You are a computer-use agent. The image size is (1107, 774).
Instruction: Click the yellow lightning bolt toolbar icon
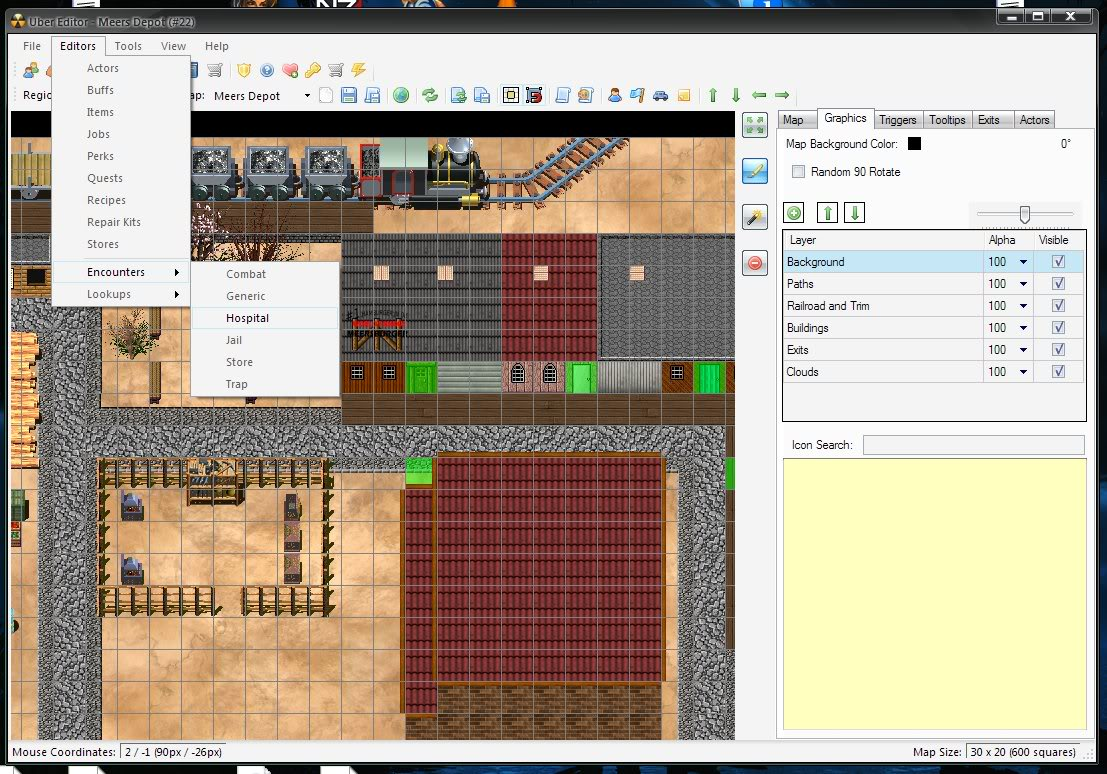[358, 70]
